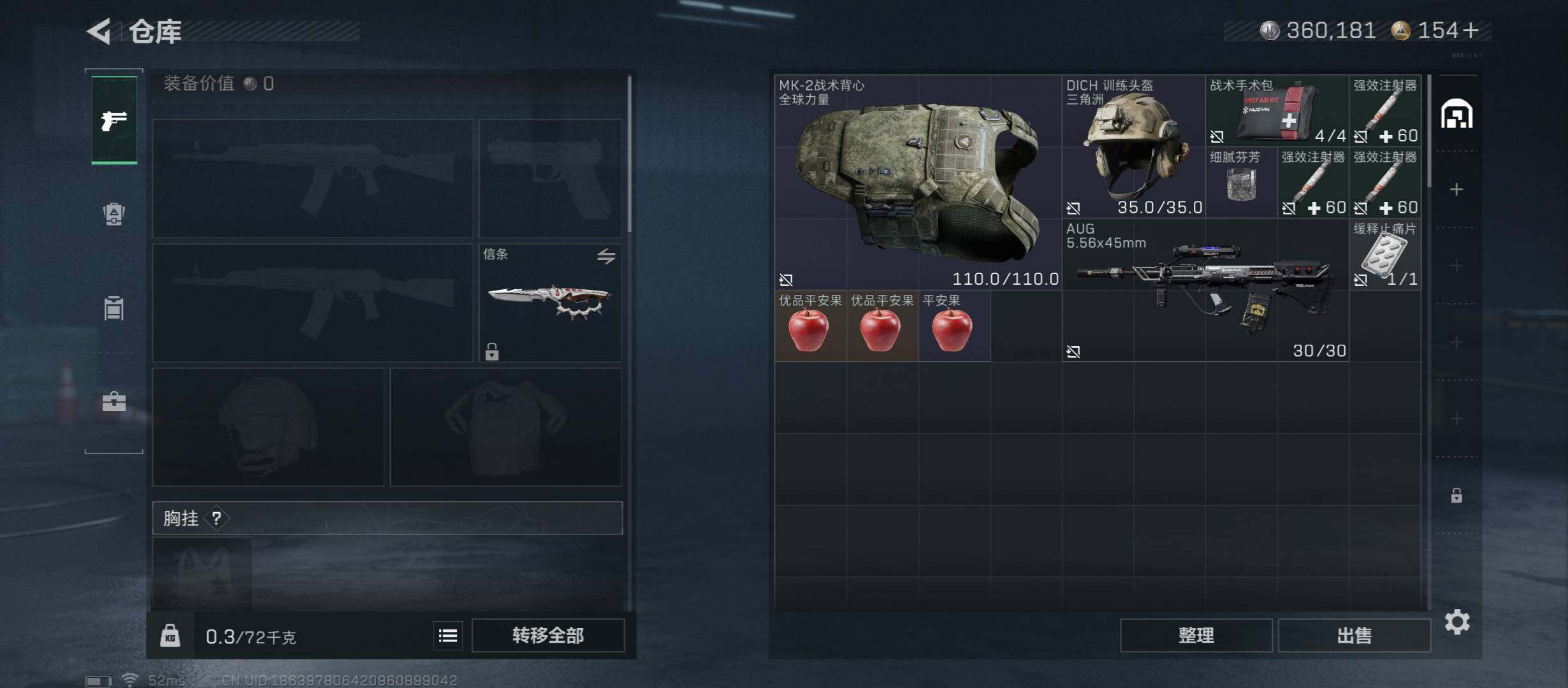
Task: Click the plus next to the 154 currency
Action: point(1470,30)
